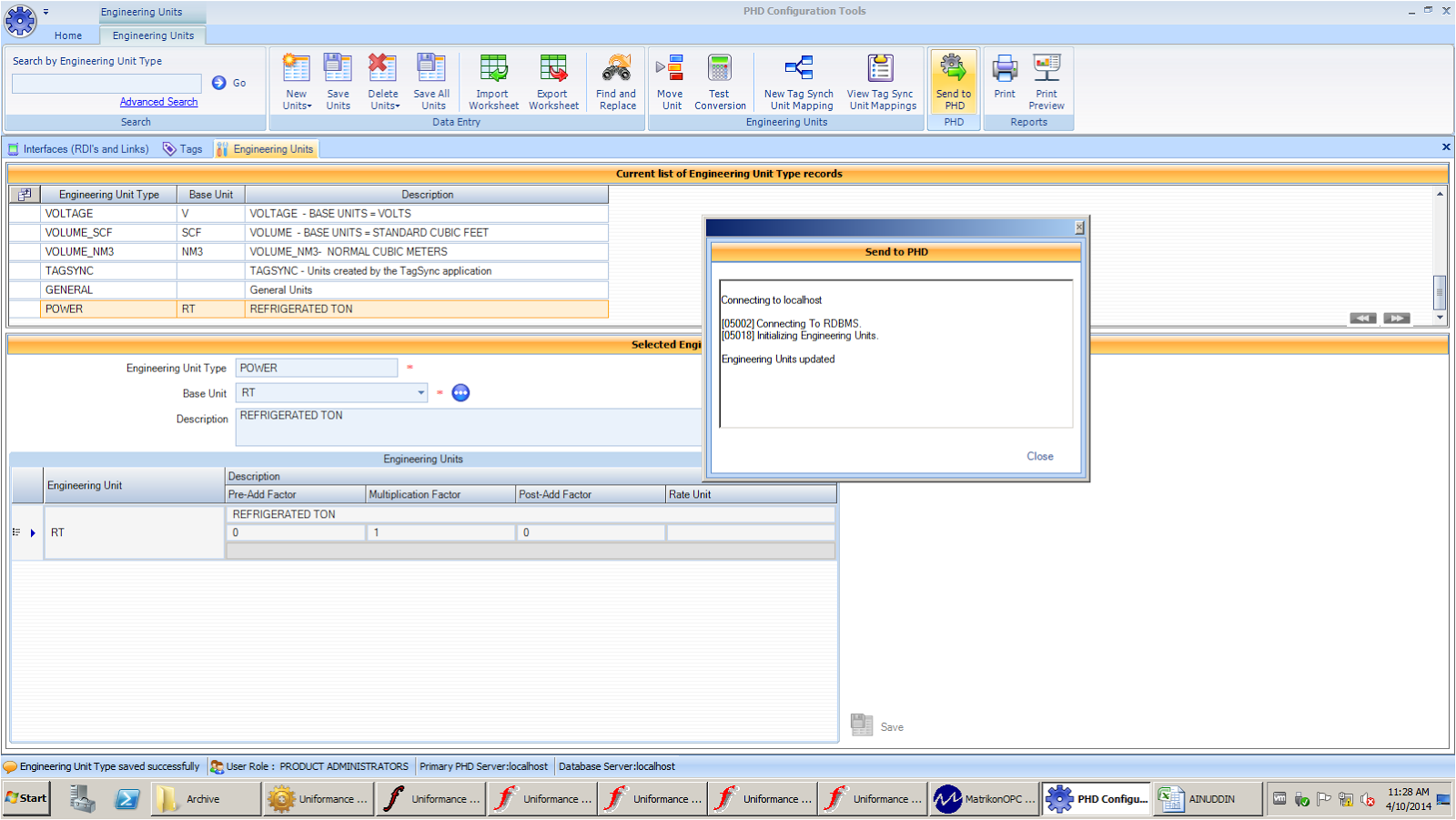The image size is (1456, 820).
Task: Click the Engineering Unit Type search field
Action: click(106, 83)
